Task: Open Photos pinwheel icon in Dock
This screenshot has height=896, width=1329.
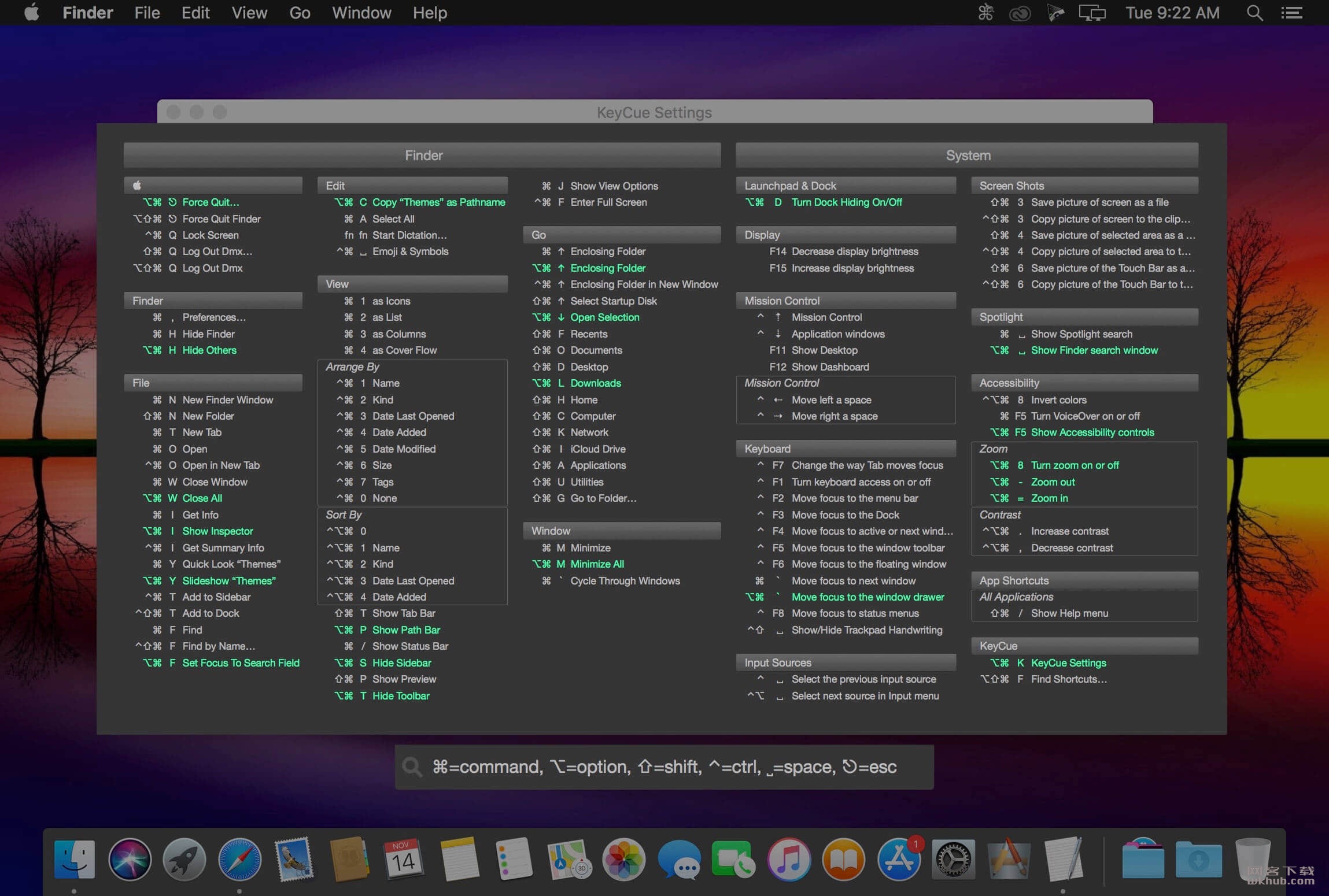Action: (623, 860)
